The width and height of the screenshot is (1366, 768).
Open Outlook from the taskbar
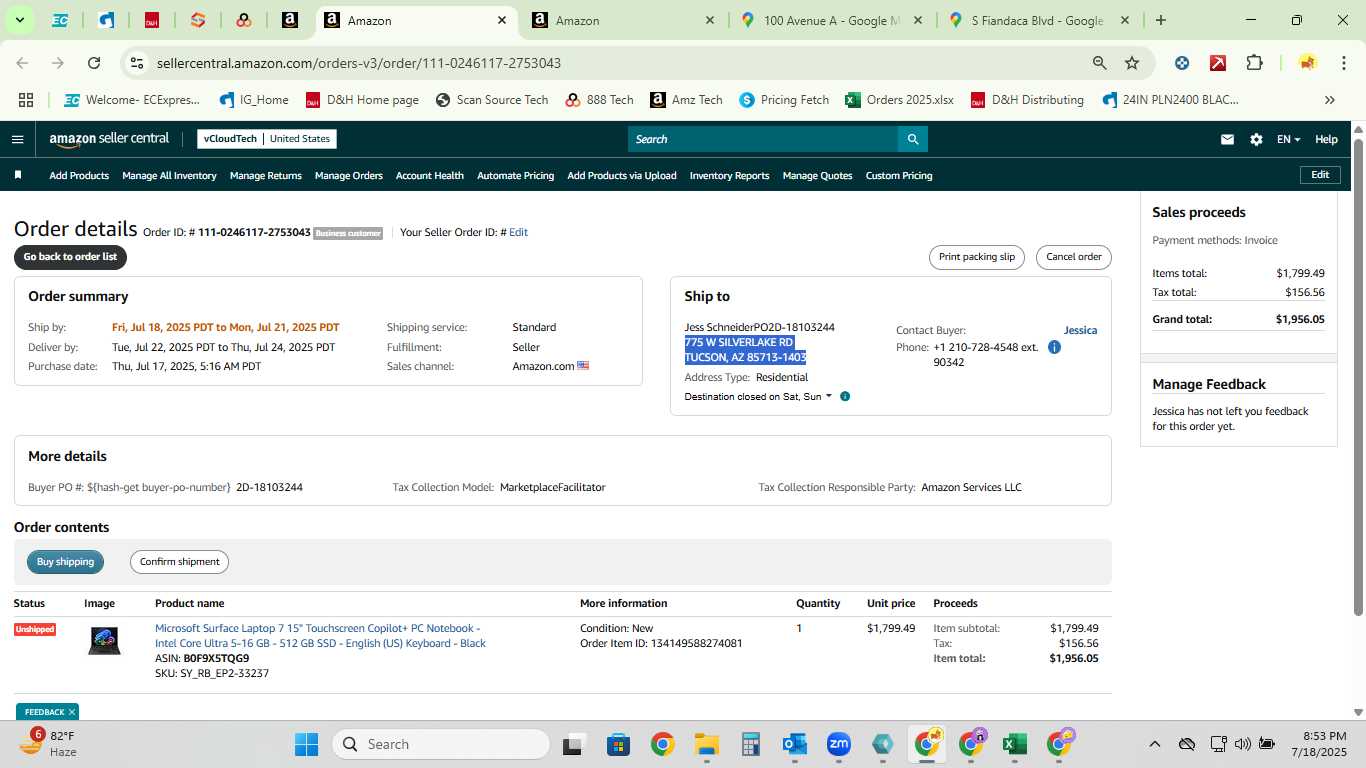[x=795, y=744]
